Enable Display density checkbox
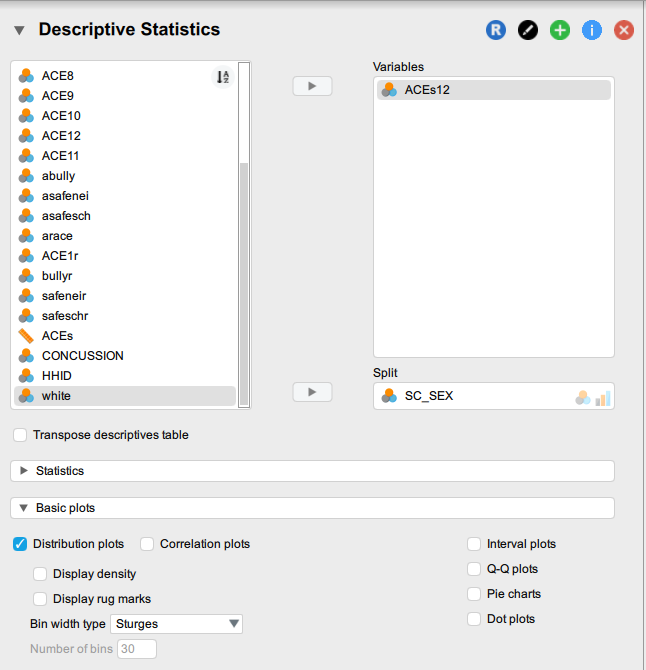The height and width of the screenshot is (670, 646). [40, 574]
